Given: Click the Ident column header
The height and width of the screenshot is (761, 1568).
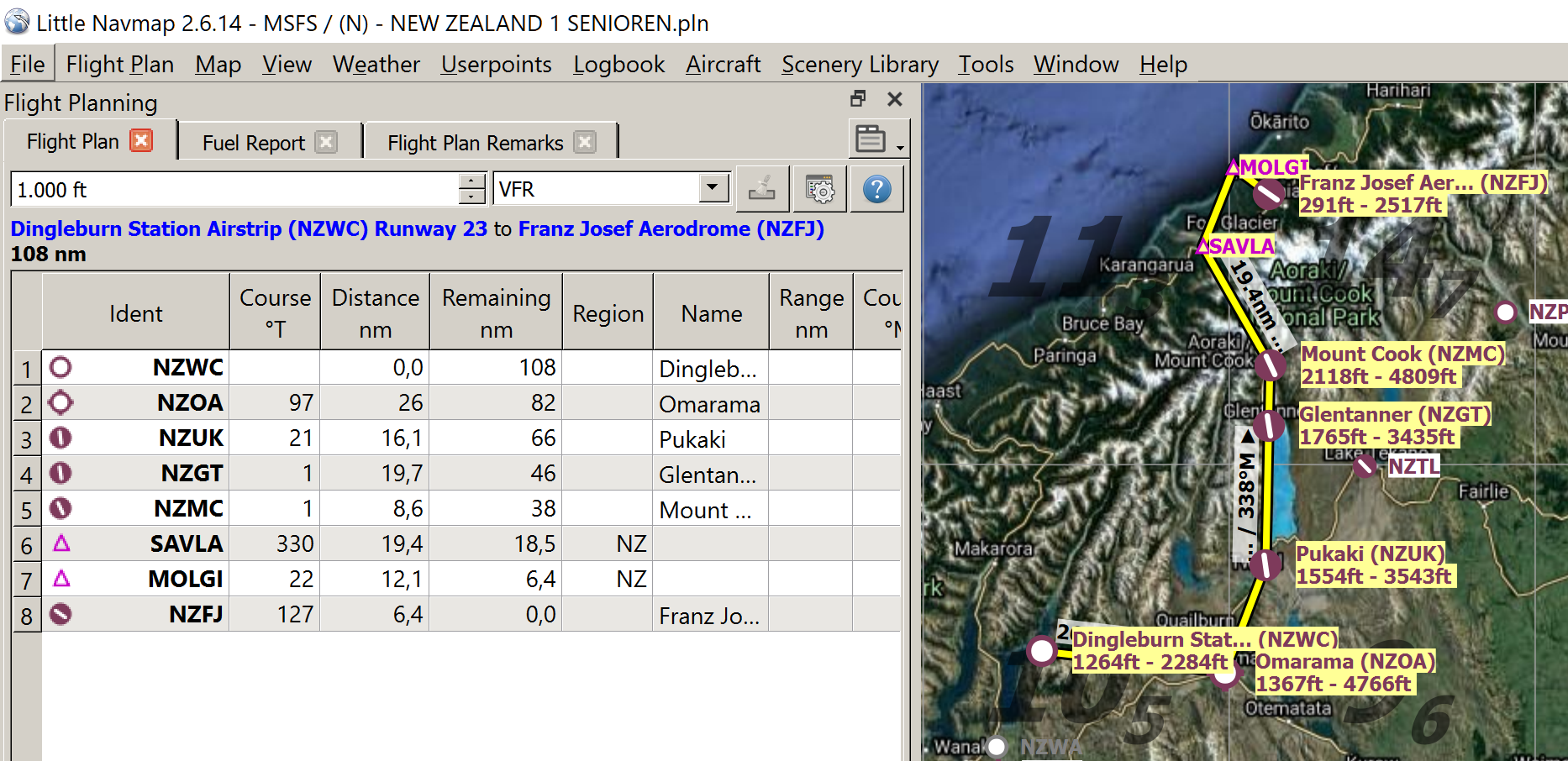Looking at the screenshot, I should (135, 312).
